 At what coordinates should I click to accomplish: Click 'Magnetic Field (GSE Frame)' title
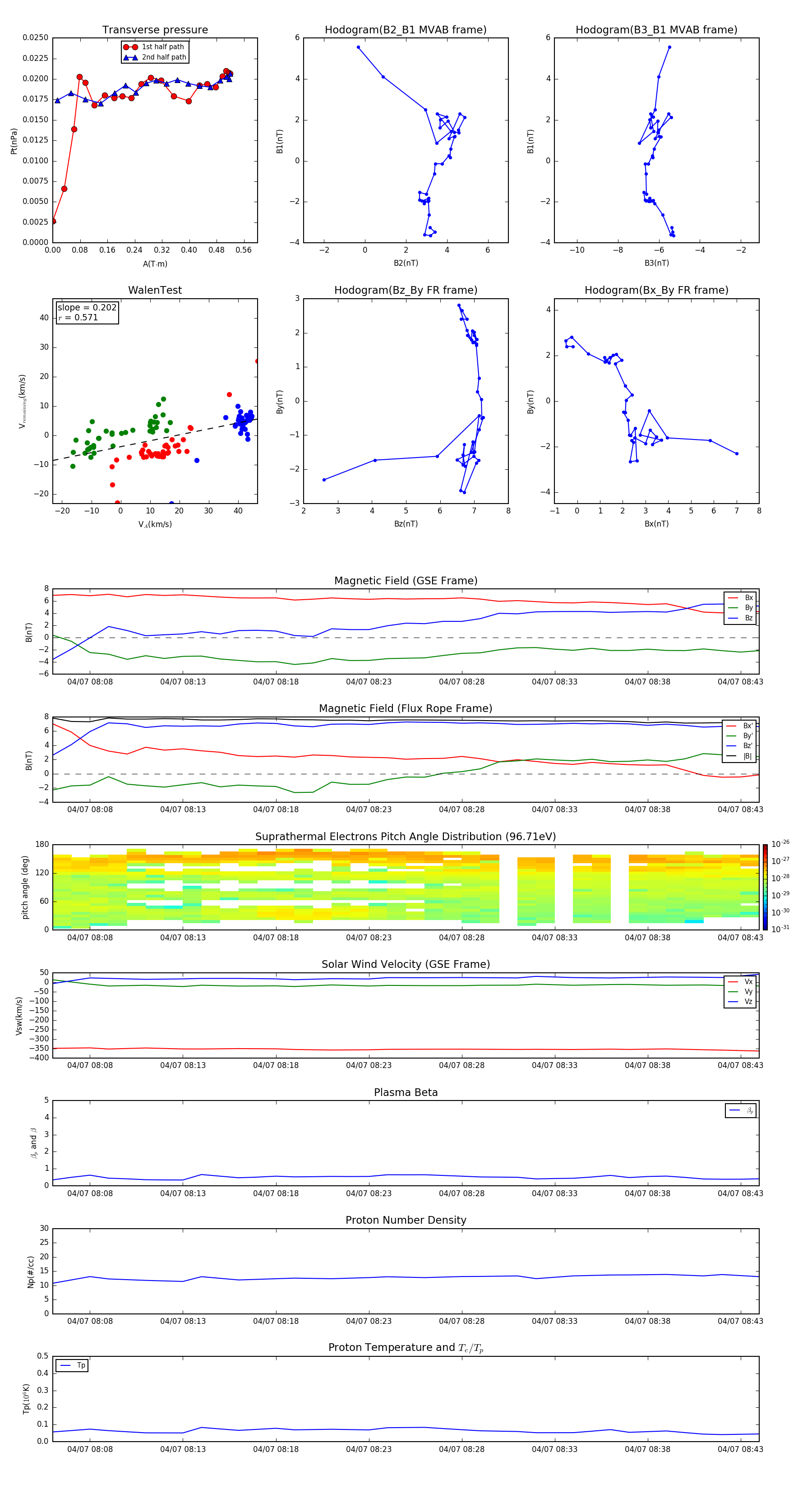pos(406,581)
